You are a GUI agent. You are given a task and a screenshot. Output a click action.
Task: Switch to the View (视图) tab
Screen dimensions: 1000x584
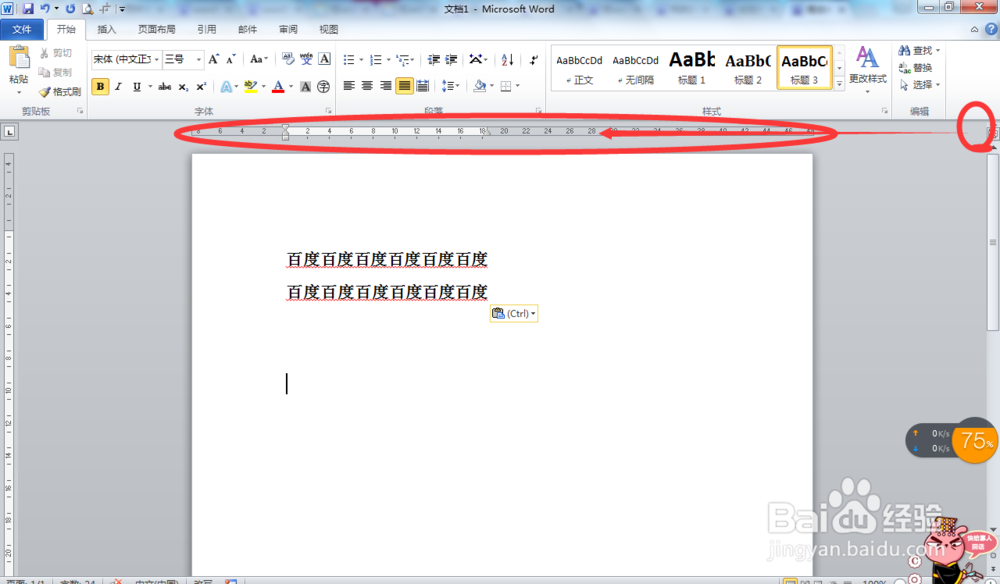[329, 29]
